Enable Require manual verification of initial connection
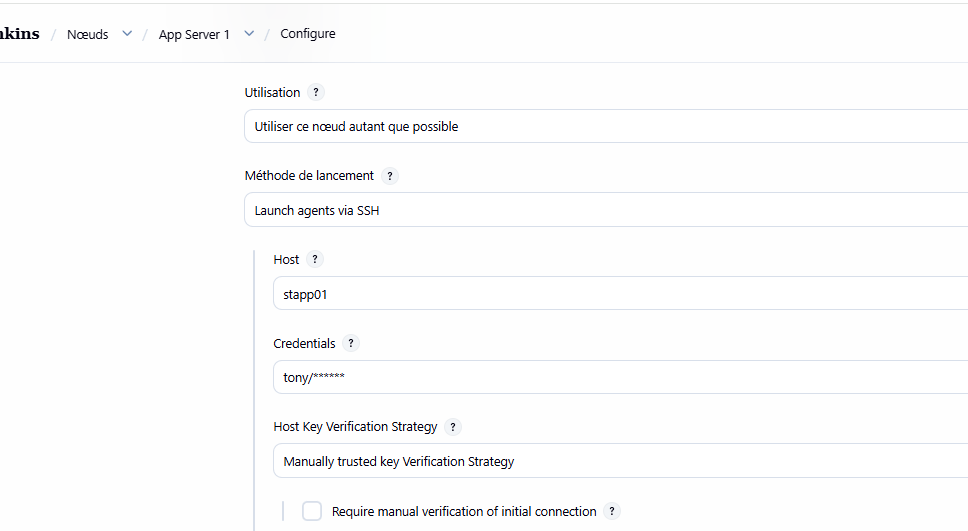 click(312, 511)
